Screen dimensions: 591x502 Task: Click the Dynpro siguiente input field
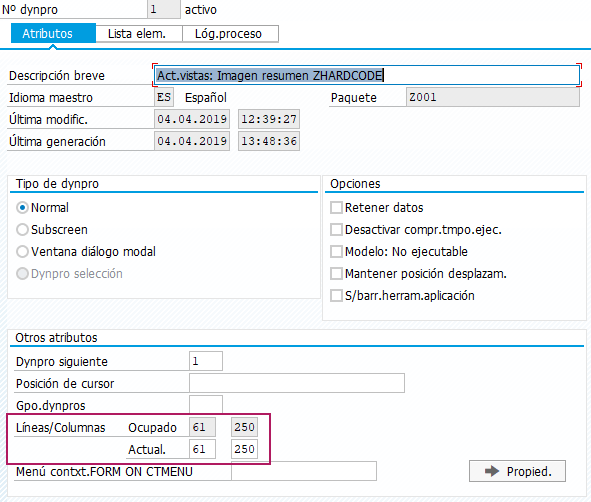(206, 361)
